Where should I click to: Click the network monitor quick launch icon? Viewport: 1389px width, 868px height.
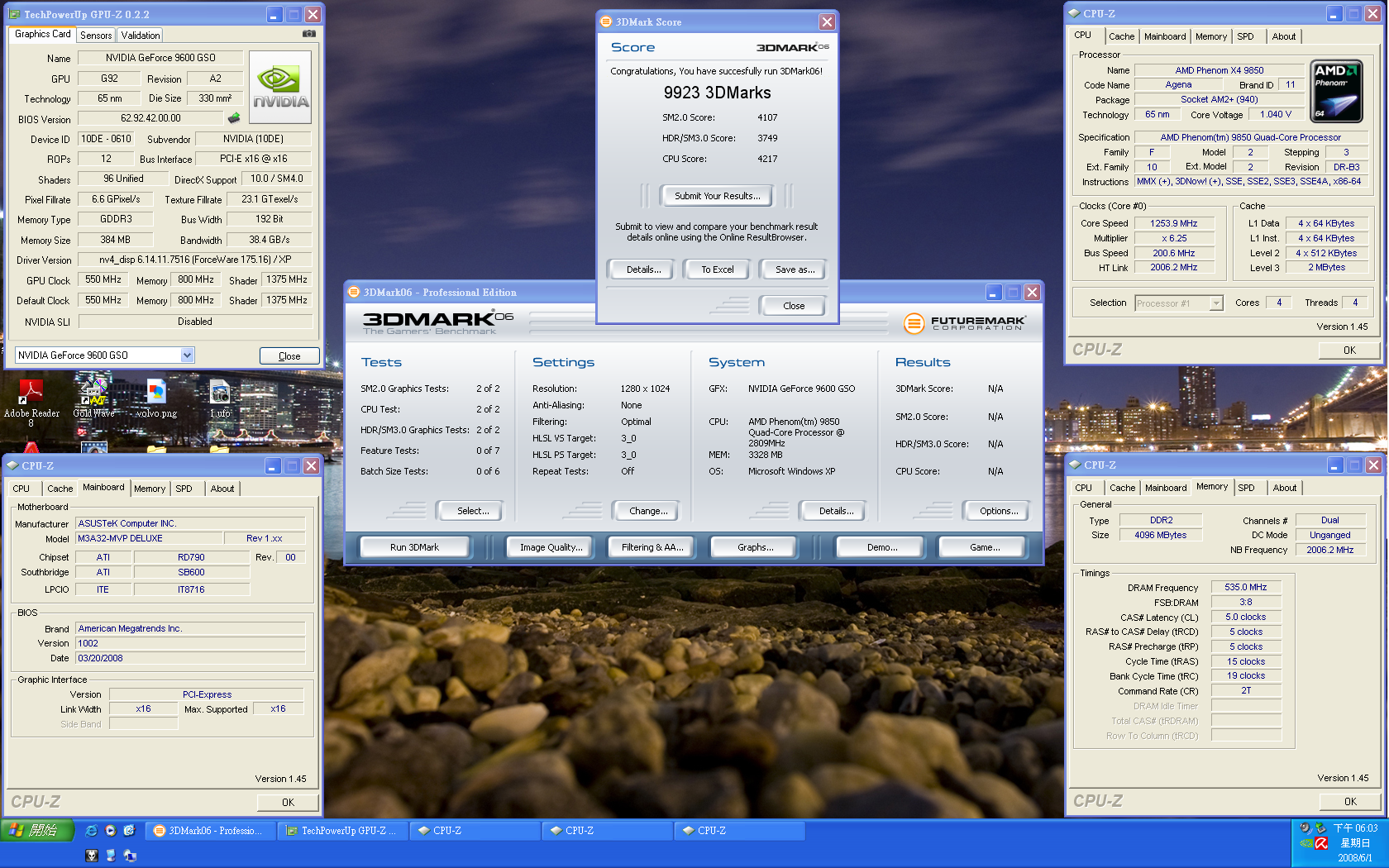pos(130,856)
